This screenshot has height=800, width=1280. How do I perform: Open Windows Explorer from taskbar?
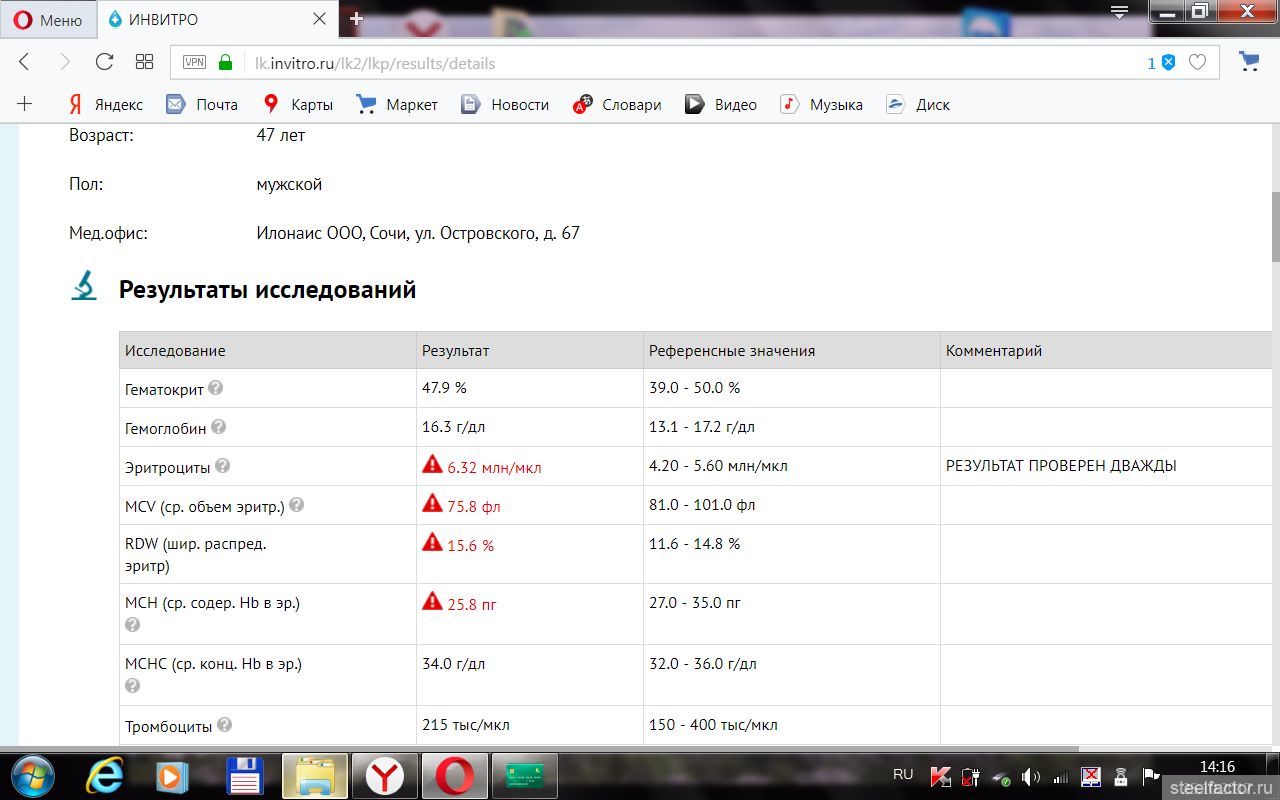(x=315, y=776)
